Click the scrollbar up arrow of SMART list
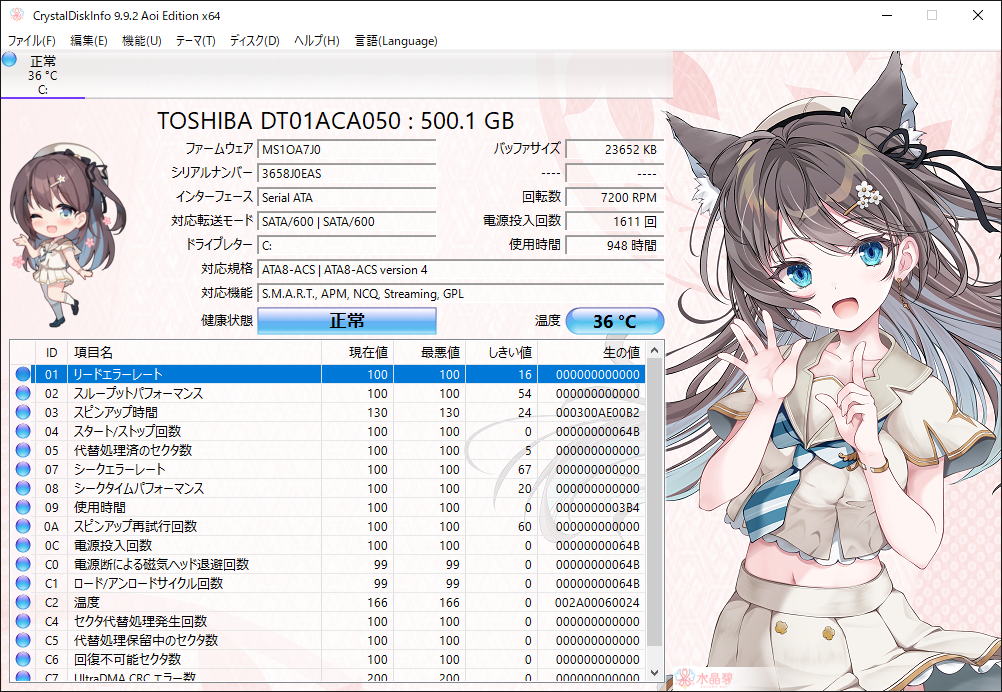Screen dimensions: 1002x692 tap(654, 350)
